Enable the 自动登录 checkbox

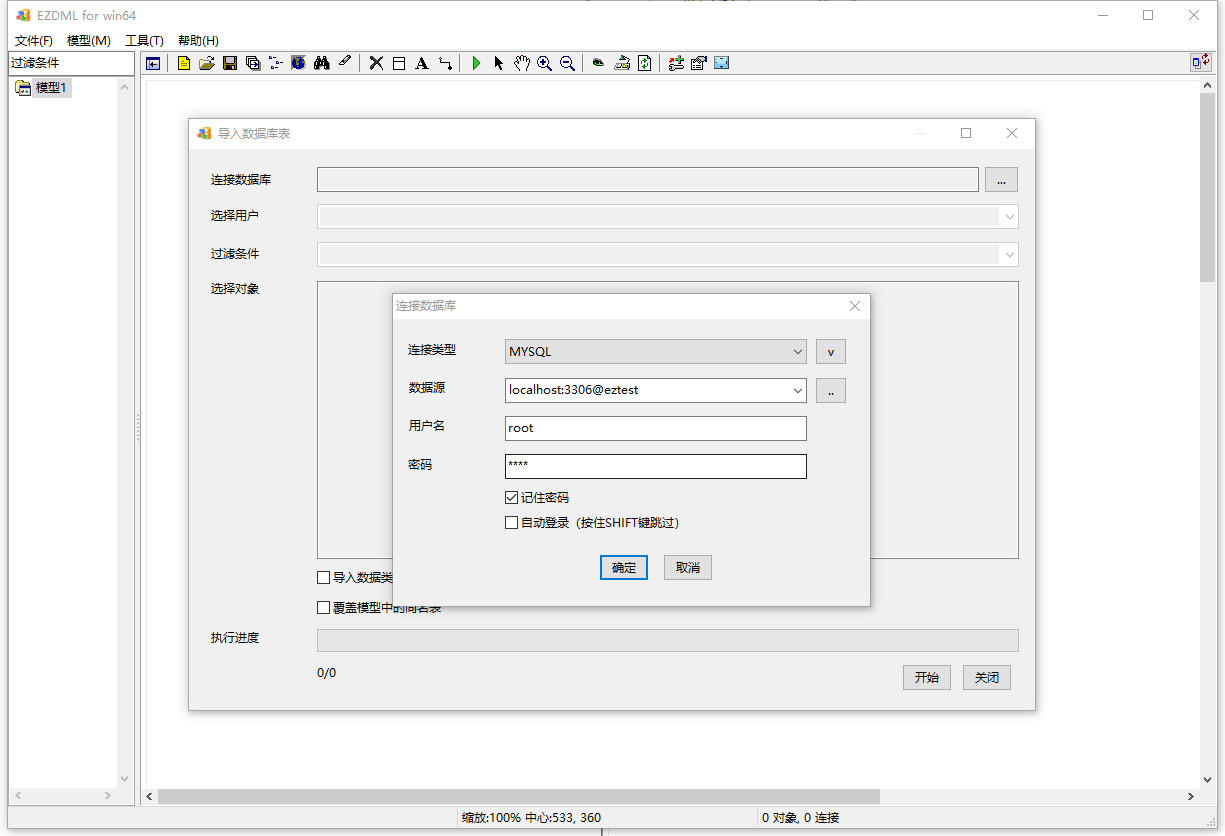[x=512, y=522]
